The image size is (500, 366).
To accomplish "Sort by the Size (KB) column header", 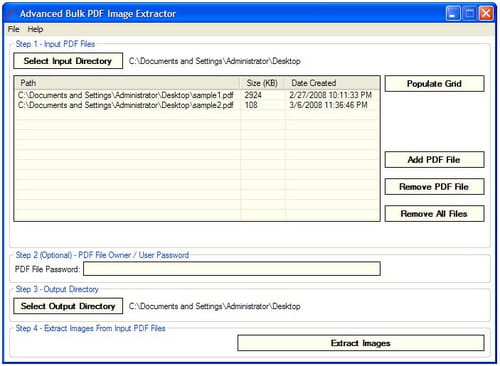I will (262, 83).
